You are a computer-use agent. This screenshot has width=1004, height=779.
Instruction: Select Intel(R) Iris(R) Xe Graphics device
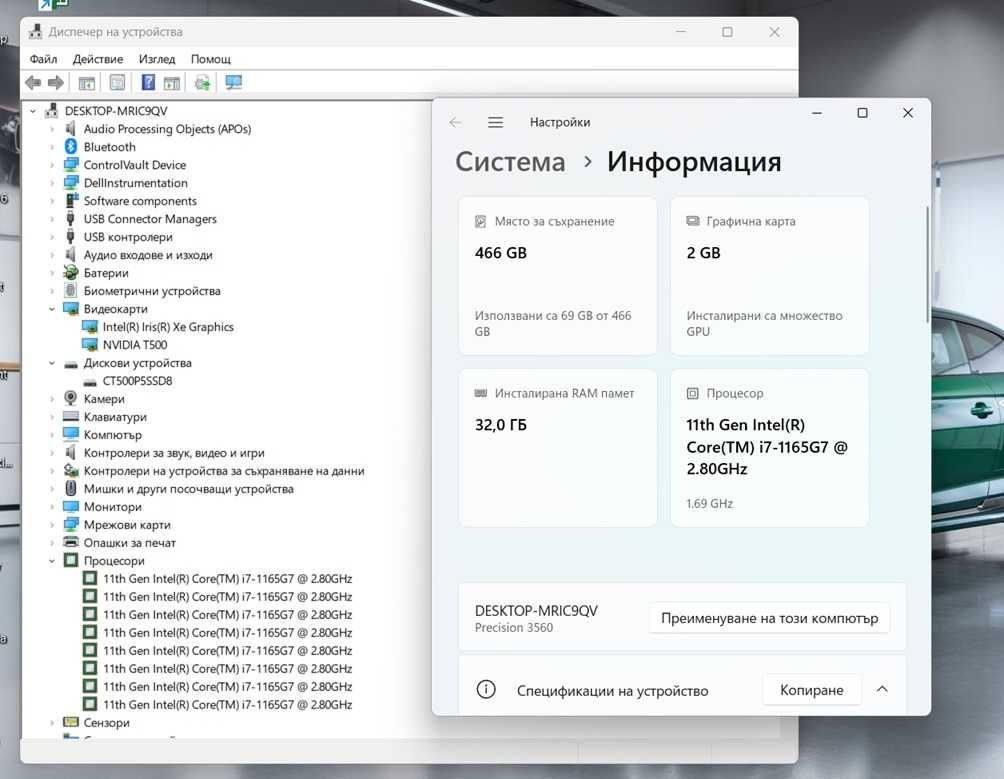click(168, 327)
